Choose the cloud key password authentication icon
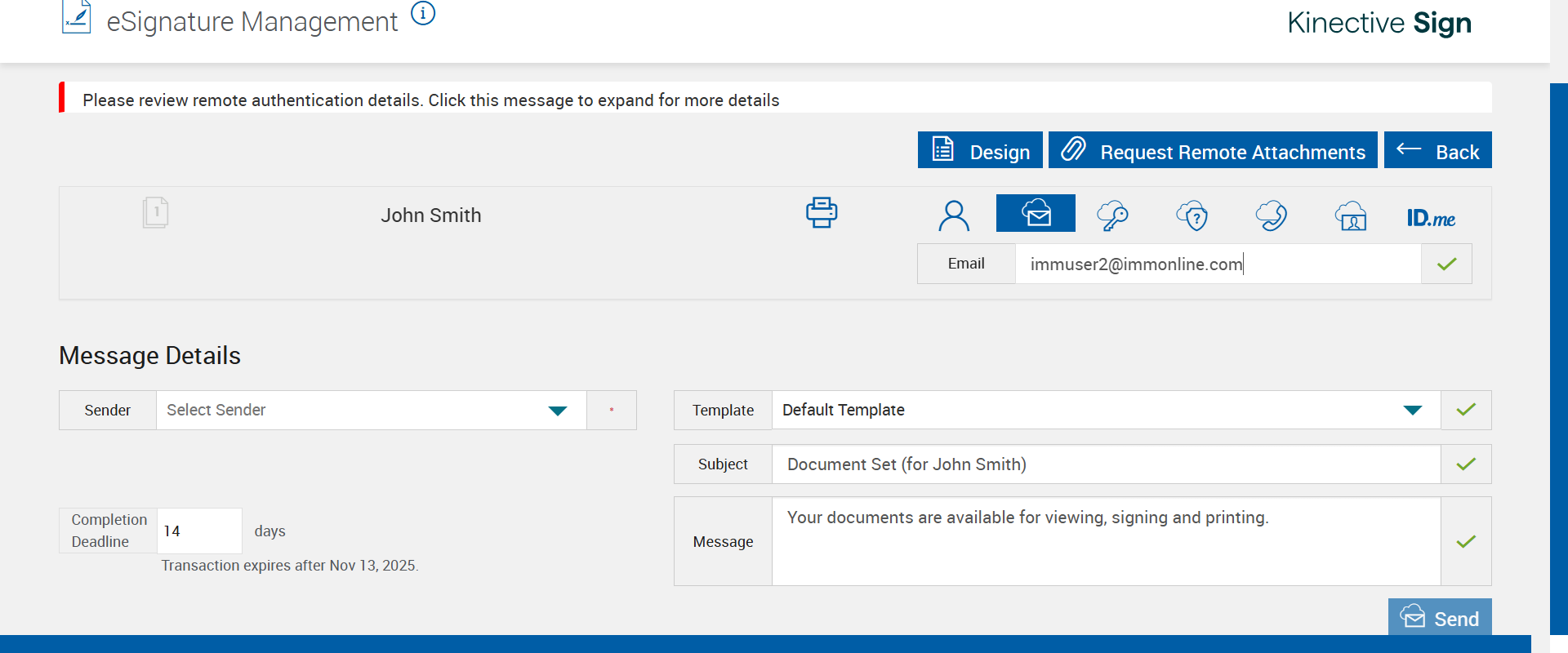Viewport: 1568px width, 653px height. [x=1112, y=215]
